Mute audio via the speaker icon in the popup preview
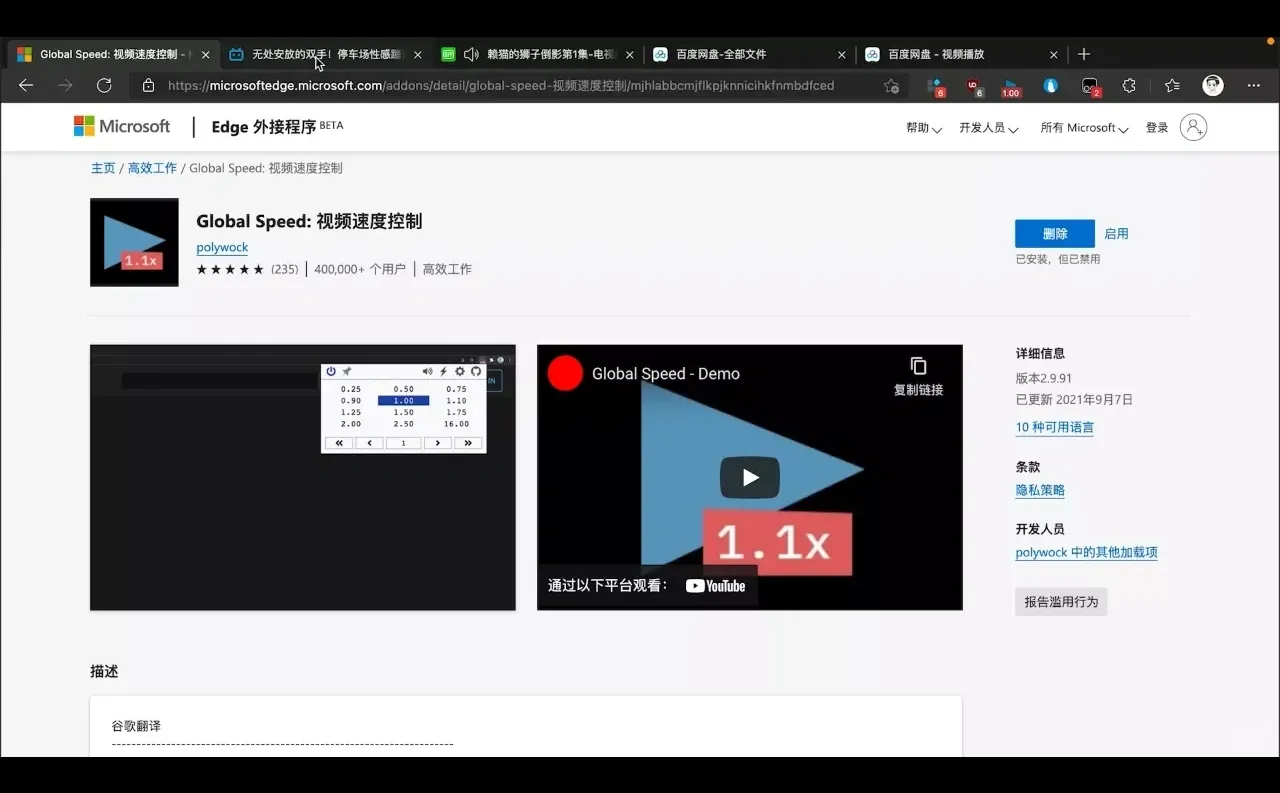1280x793 pixels. (x=427, y=371)
